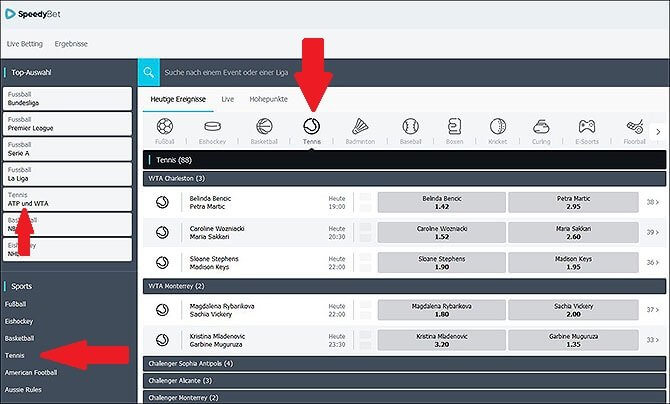Switch to Heutige Ereignisse tab
Viewport: 670px width, 404px height.
coord(178,99)
